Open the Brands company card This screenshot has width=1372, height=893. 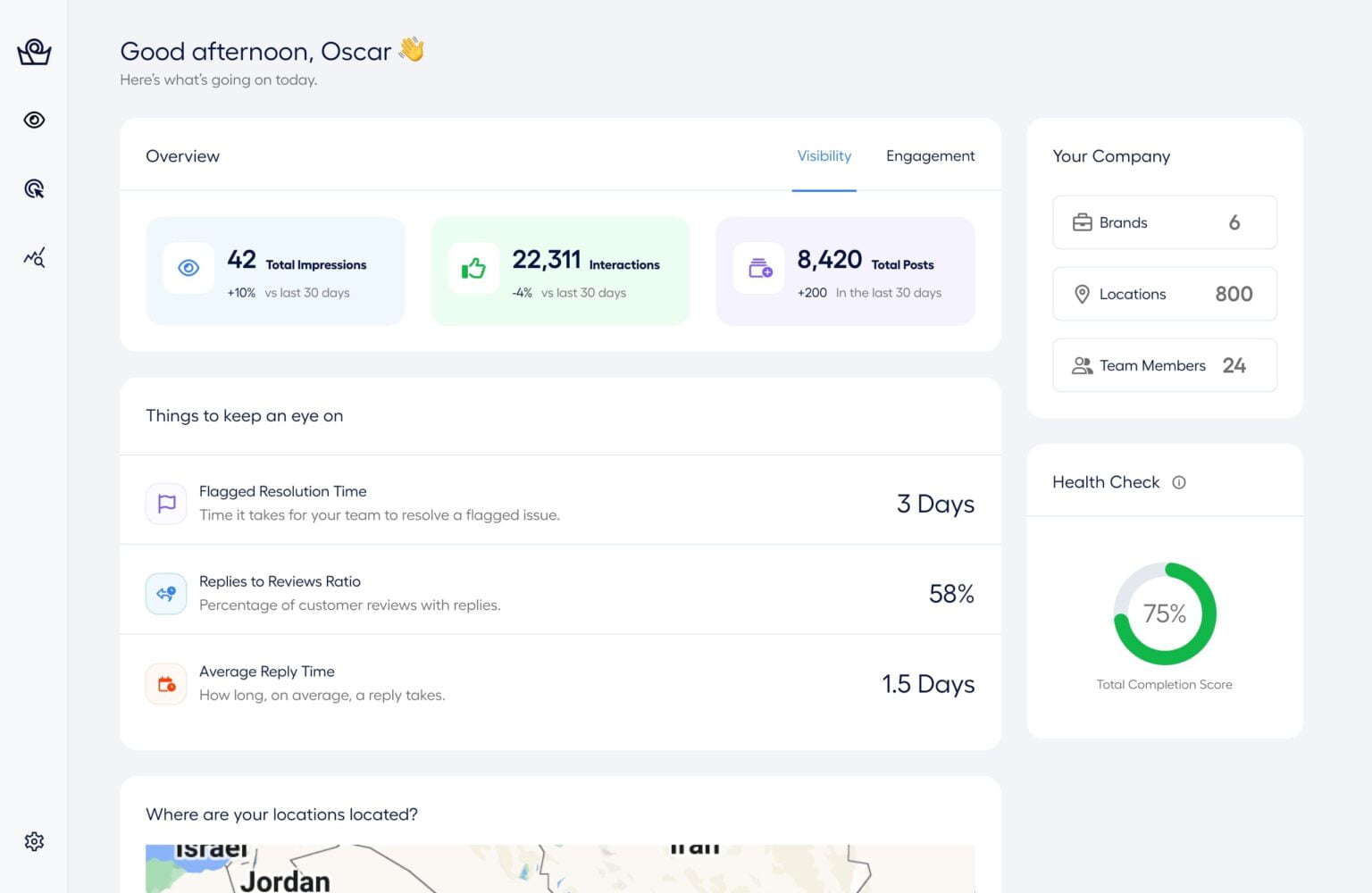tap(1164, 222)
